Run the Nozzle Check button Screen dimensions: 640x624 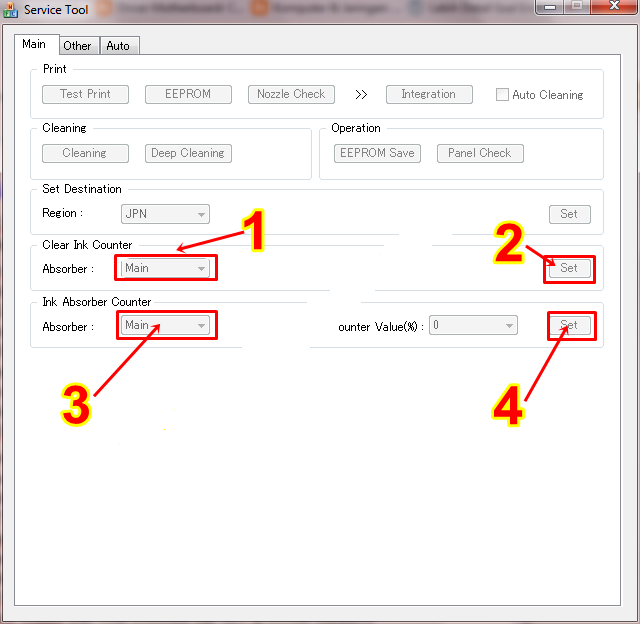tap(291, 94)
